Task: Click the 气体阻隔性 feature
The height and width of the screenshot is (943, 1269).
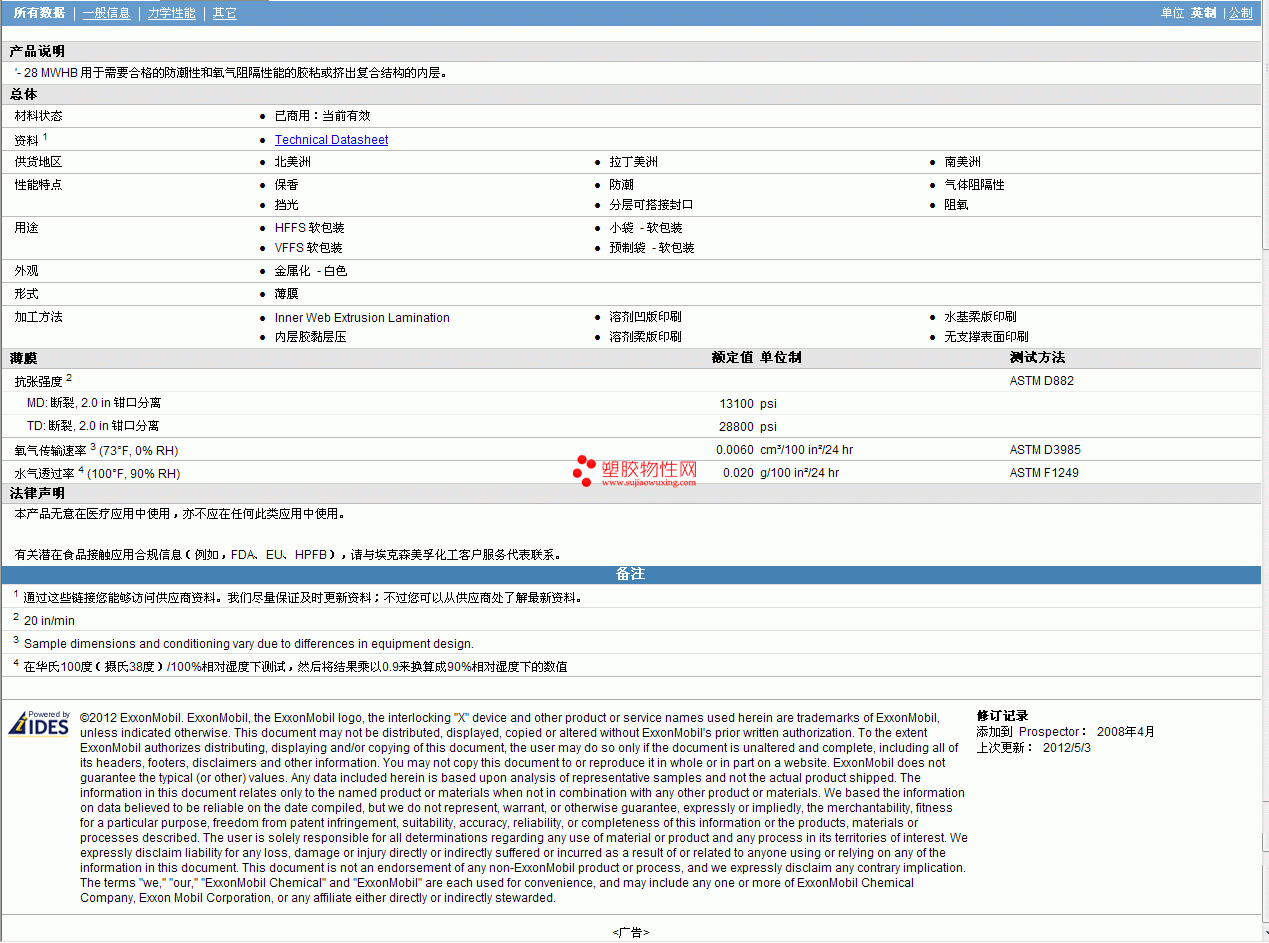Action: click(x=975, y=185)
